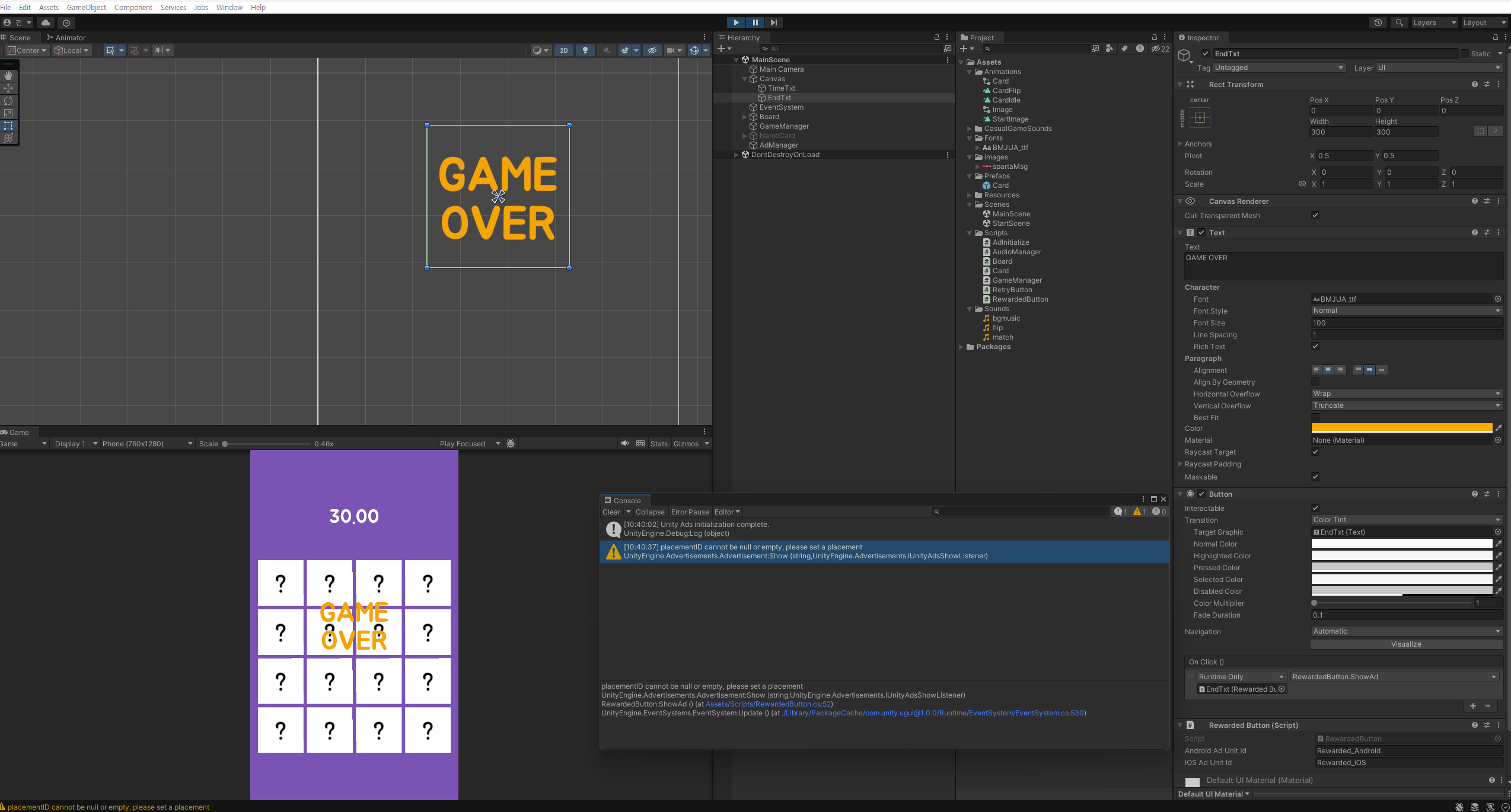Open the Component menu

pos(133,7)
